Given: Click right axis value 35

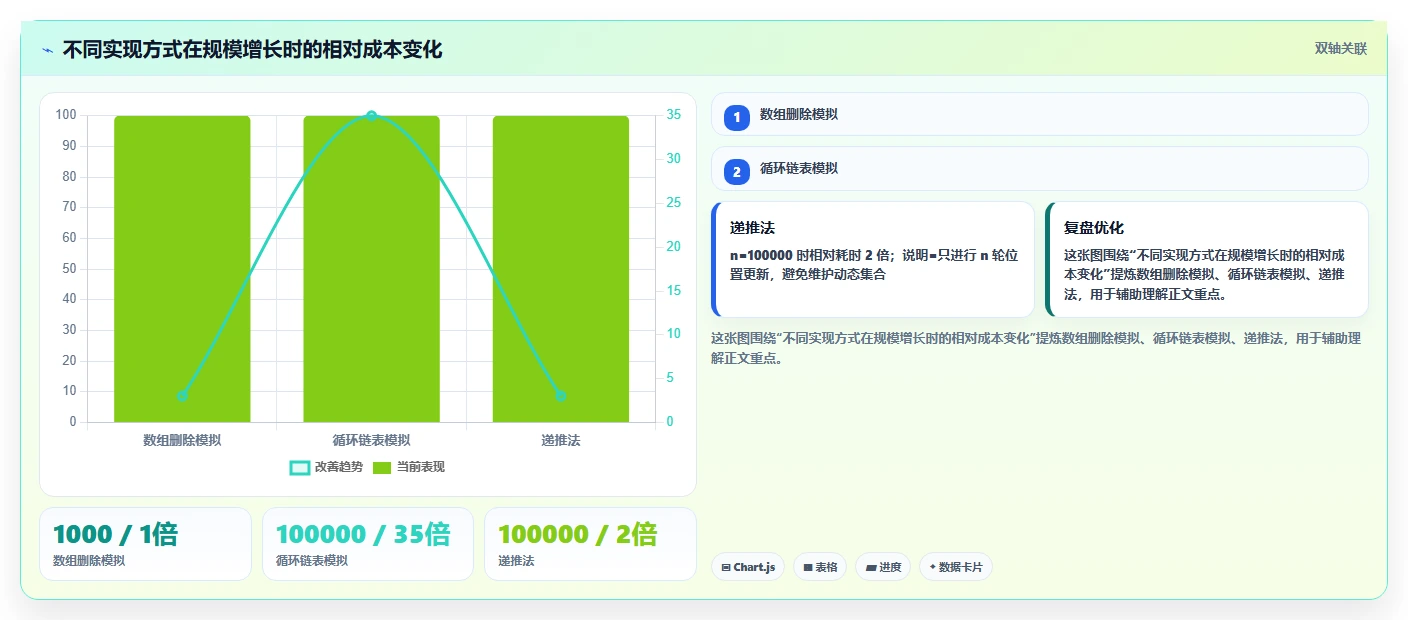Looking at the screenshot, I should pos(674,115).
